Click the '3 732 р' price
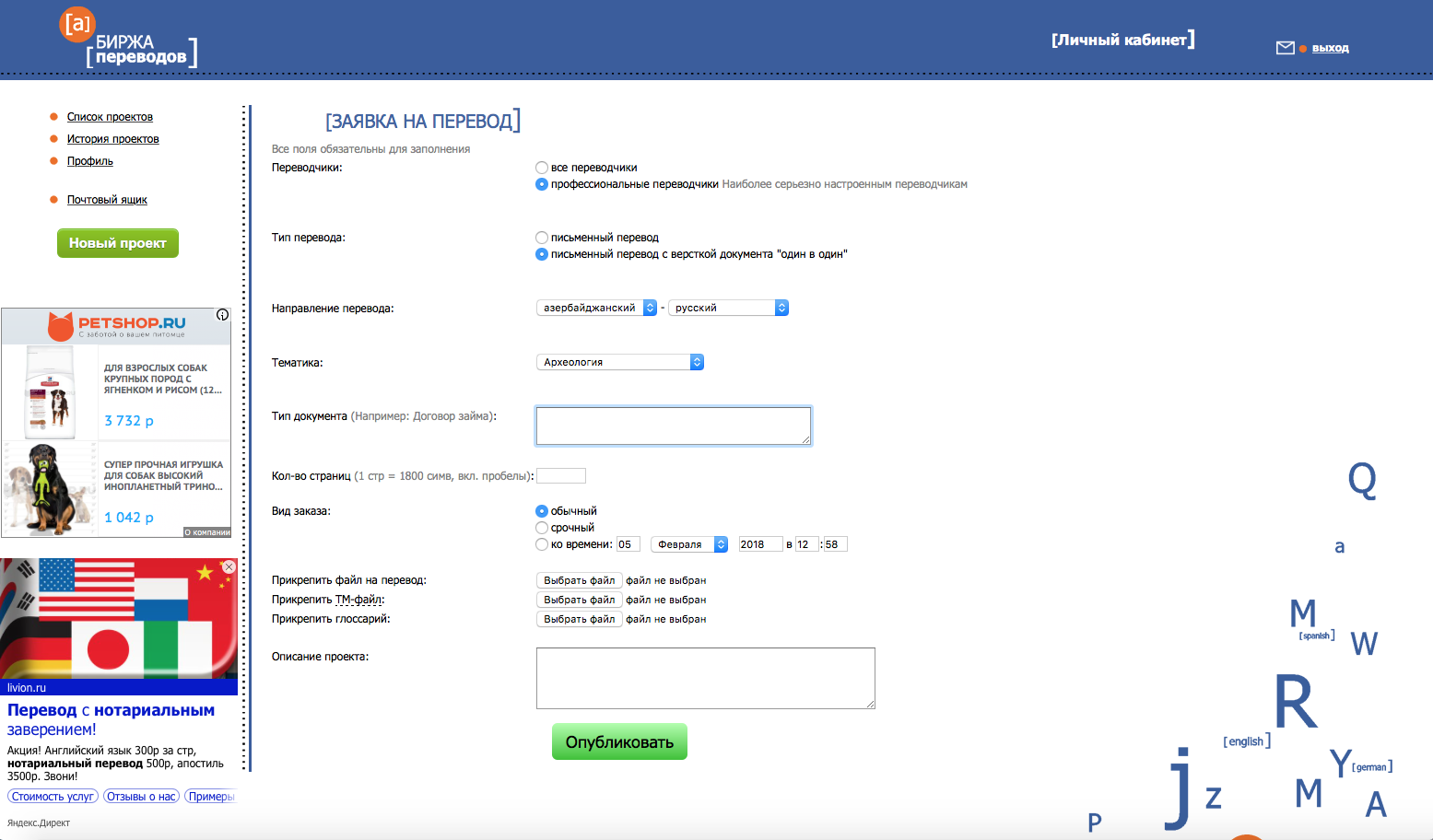This screenshot has width=1433, height=840. click(129, 421)
